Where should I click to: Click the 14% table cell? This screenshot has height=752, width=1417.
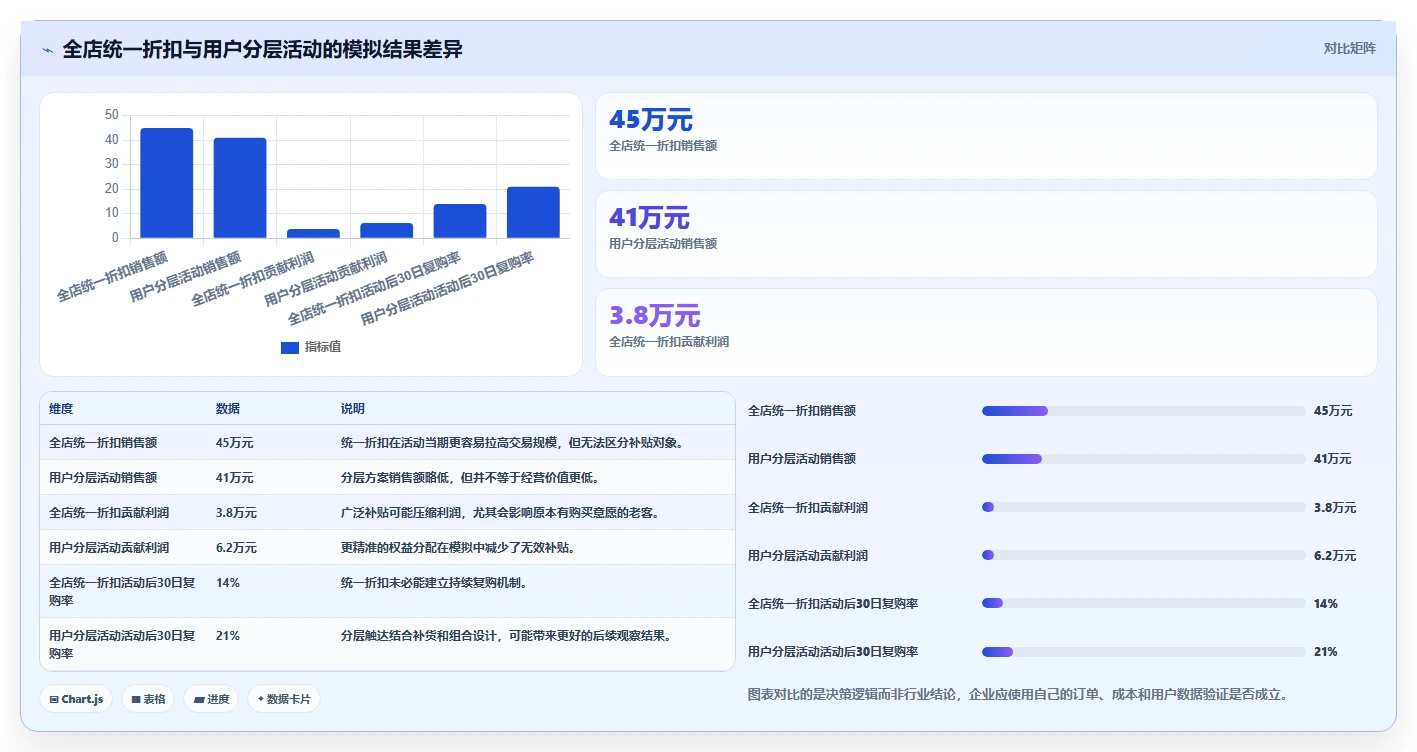click(x=228, y=583)
